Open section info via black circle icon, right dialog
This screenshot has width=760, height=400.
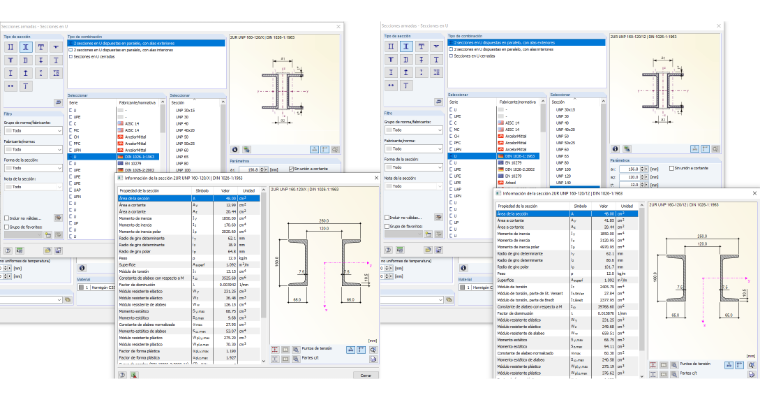pos(616,149)
